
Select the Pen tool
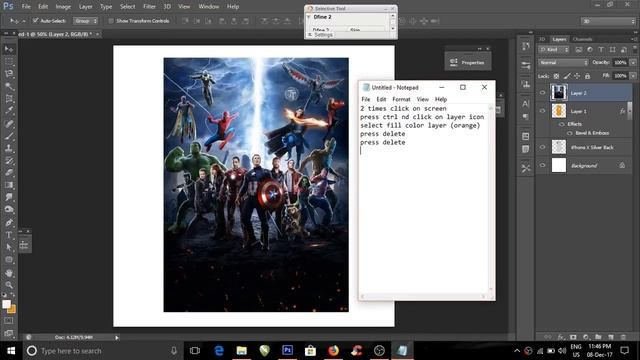tap(9, 222)
